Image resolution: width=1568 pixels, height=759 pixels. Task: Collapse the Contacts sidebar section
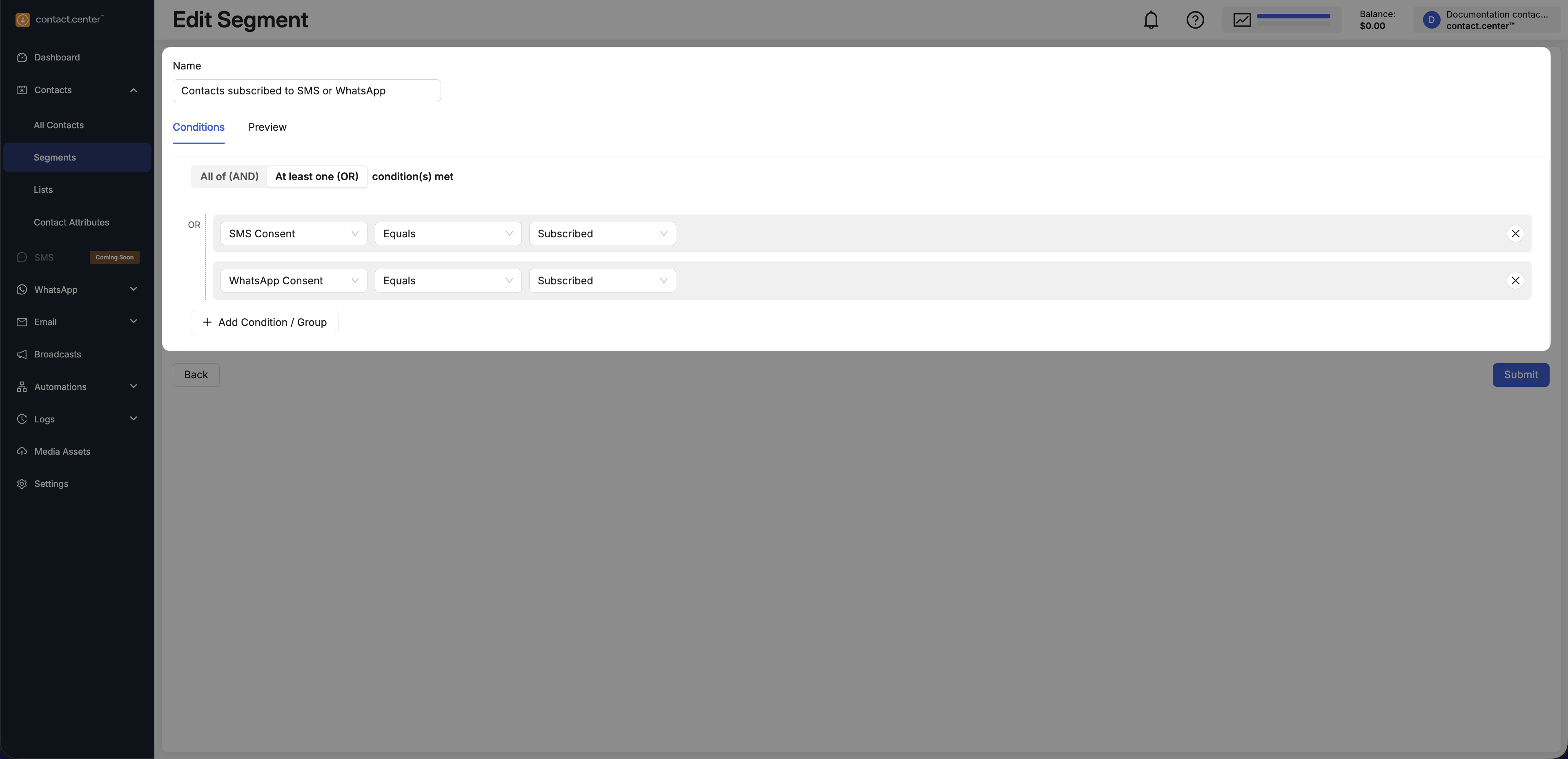tap(133, 90)
